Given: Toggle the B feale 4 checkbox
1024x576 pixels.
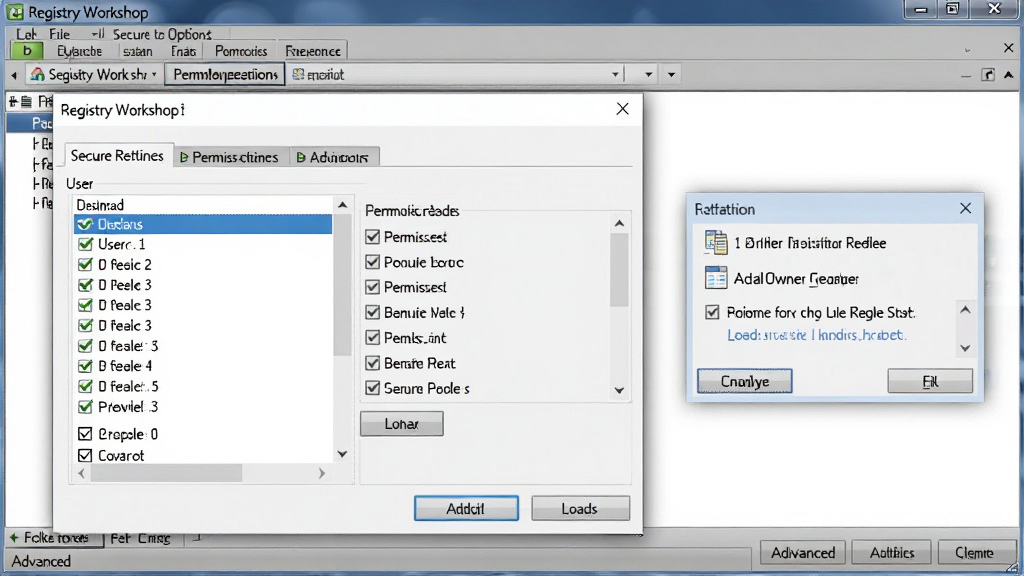Looking at the screenshot, I should coord(85,366).
